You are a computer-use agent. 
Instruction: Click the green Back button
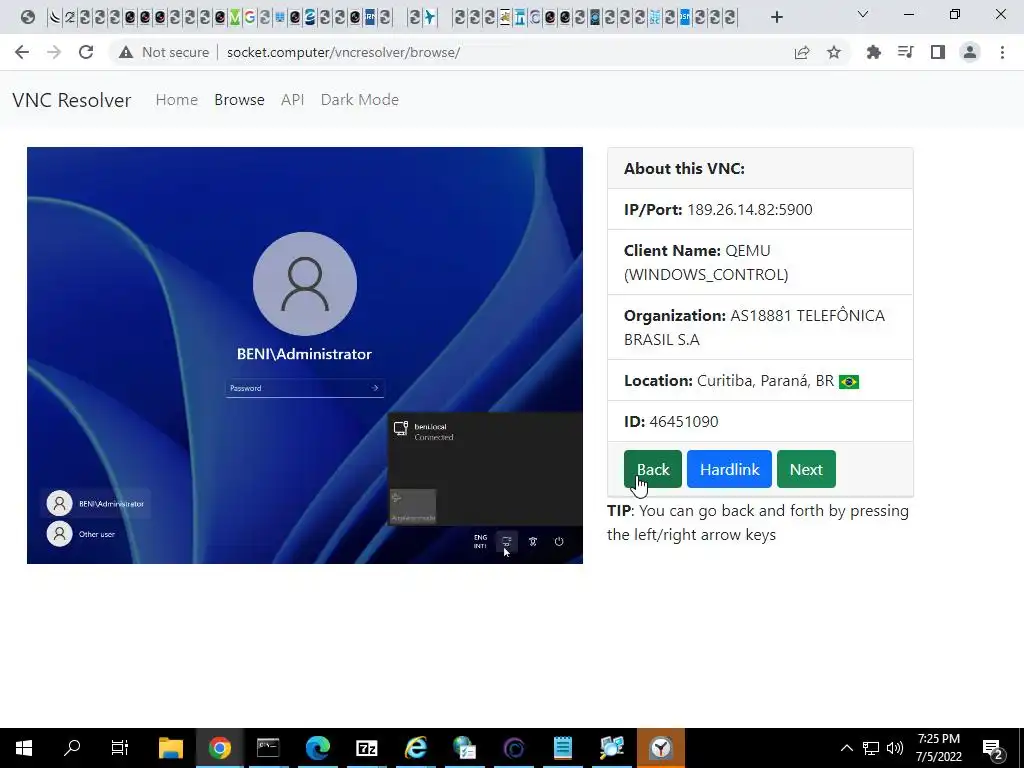652,469
